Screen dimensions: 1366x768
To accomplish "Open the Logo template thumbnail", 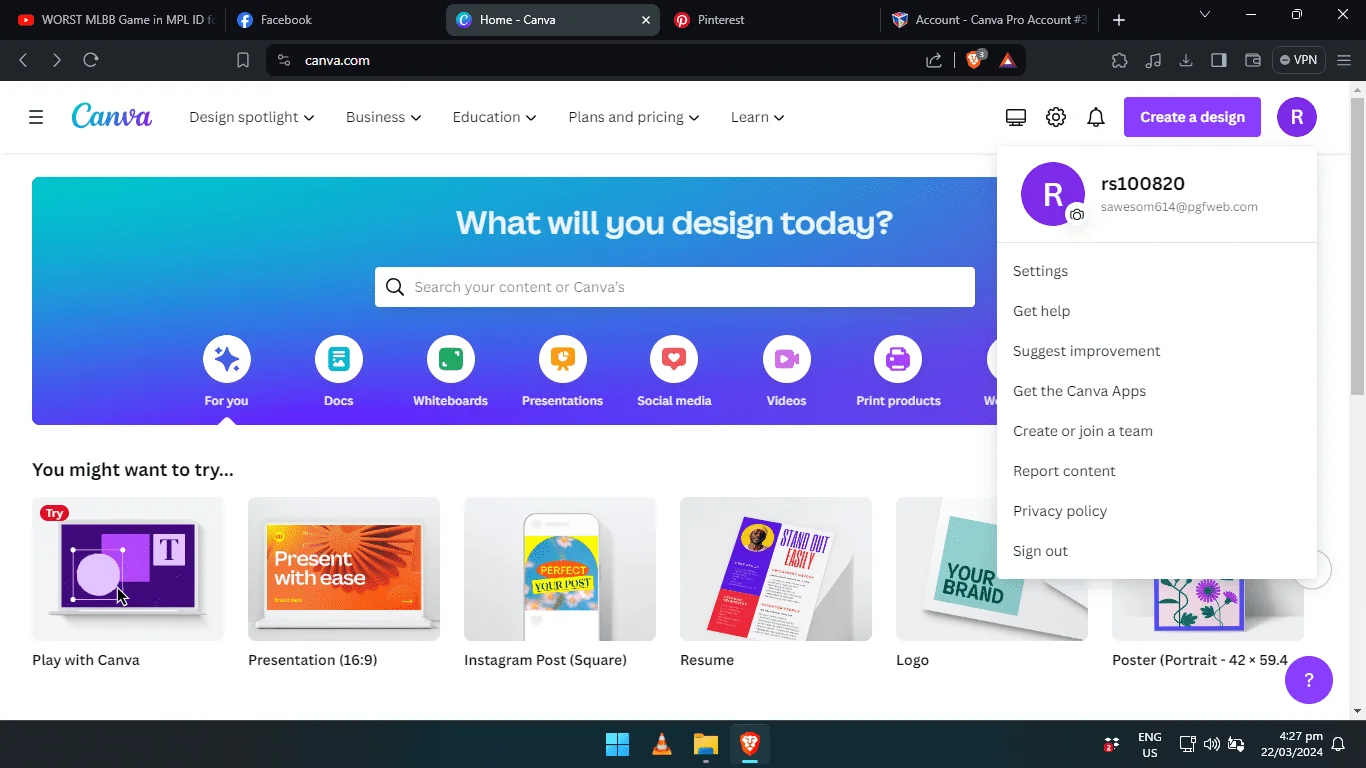I will (992, 569).
